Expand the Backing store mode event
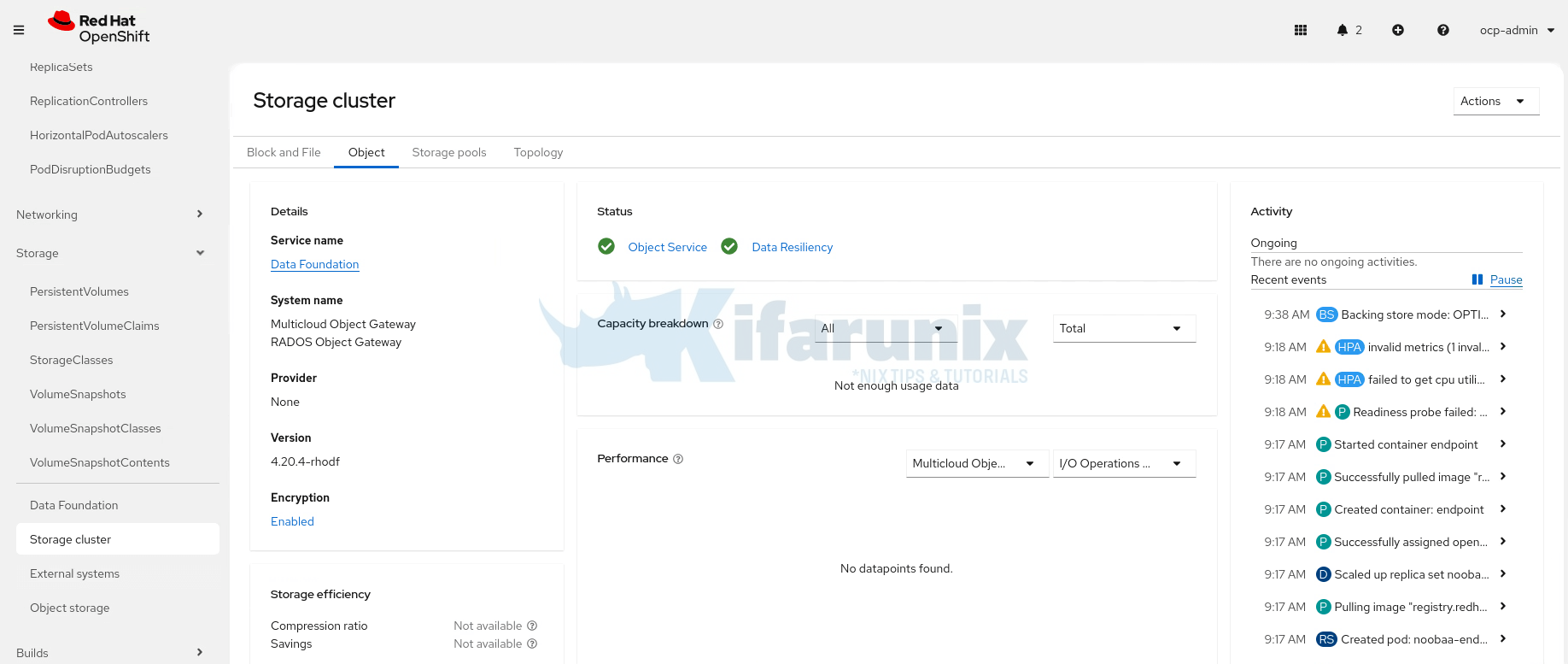Viewport: 1568px width, 664px height. [1503, 314]
